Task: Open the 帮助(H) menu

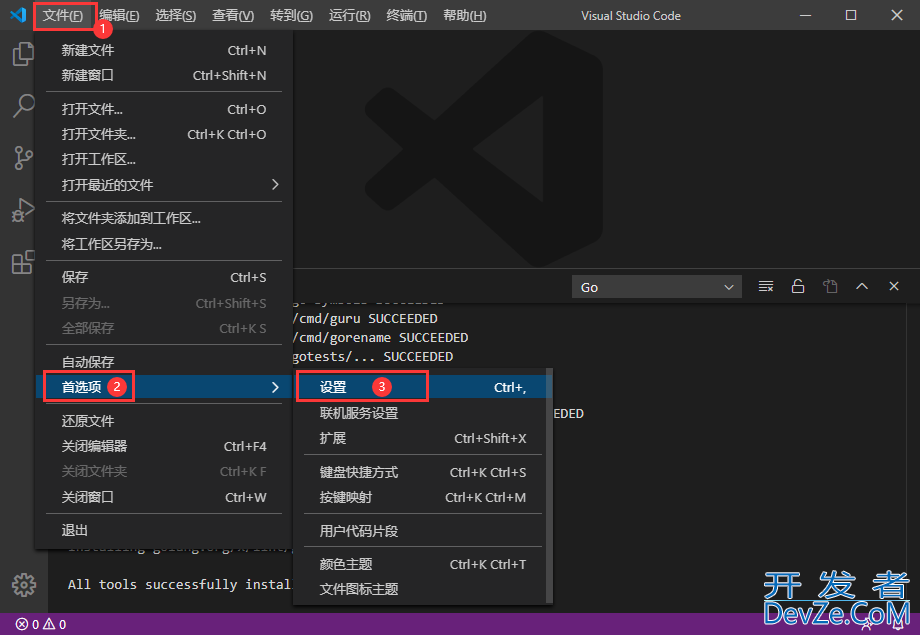Action: tap(465, 15)
